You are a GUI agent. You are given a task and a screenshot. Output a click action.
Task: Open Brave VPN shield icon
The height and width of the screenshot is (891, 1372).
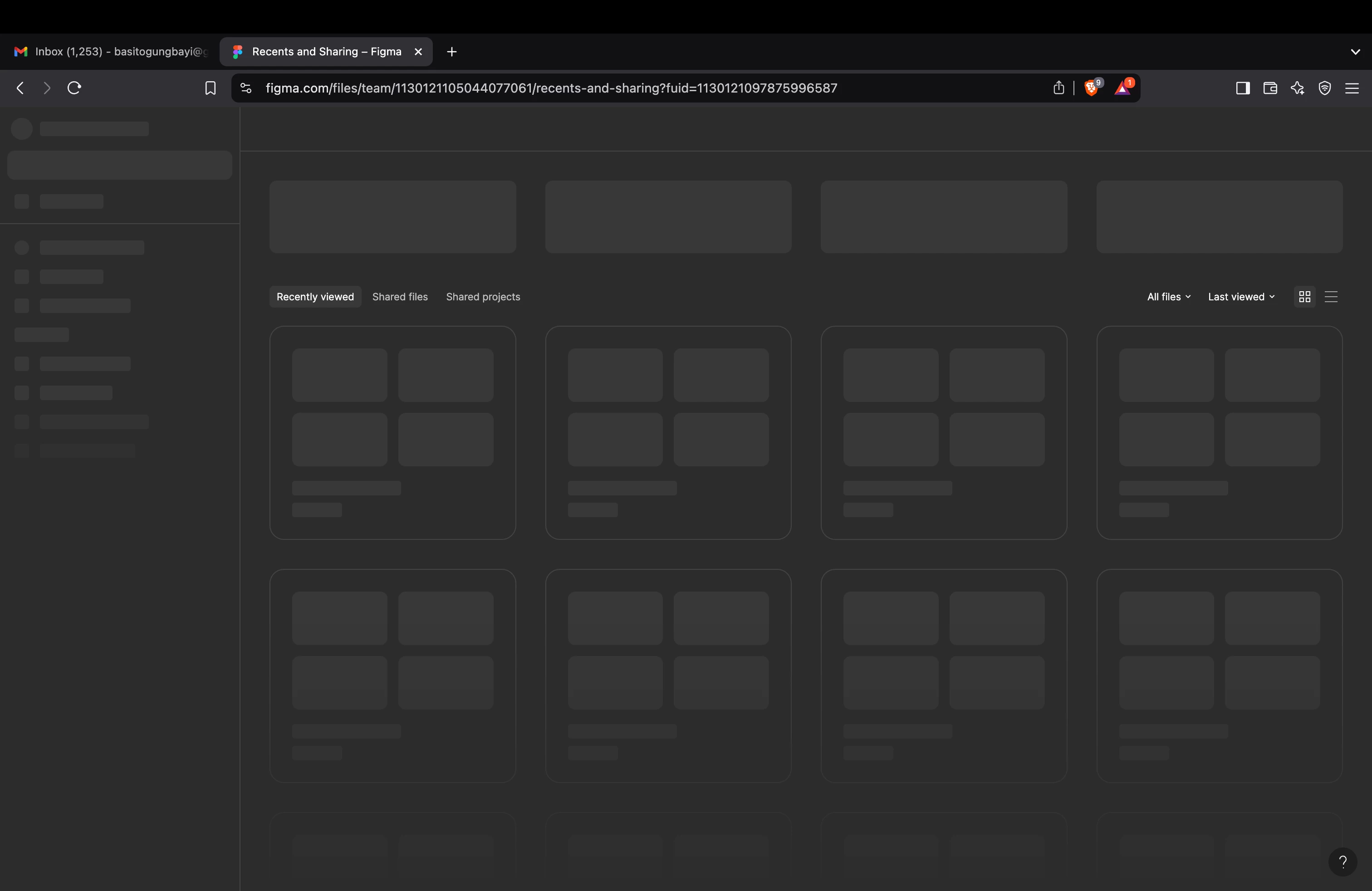click(x=1325, y=88)
